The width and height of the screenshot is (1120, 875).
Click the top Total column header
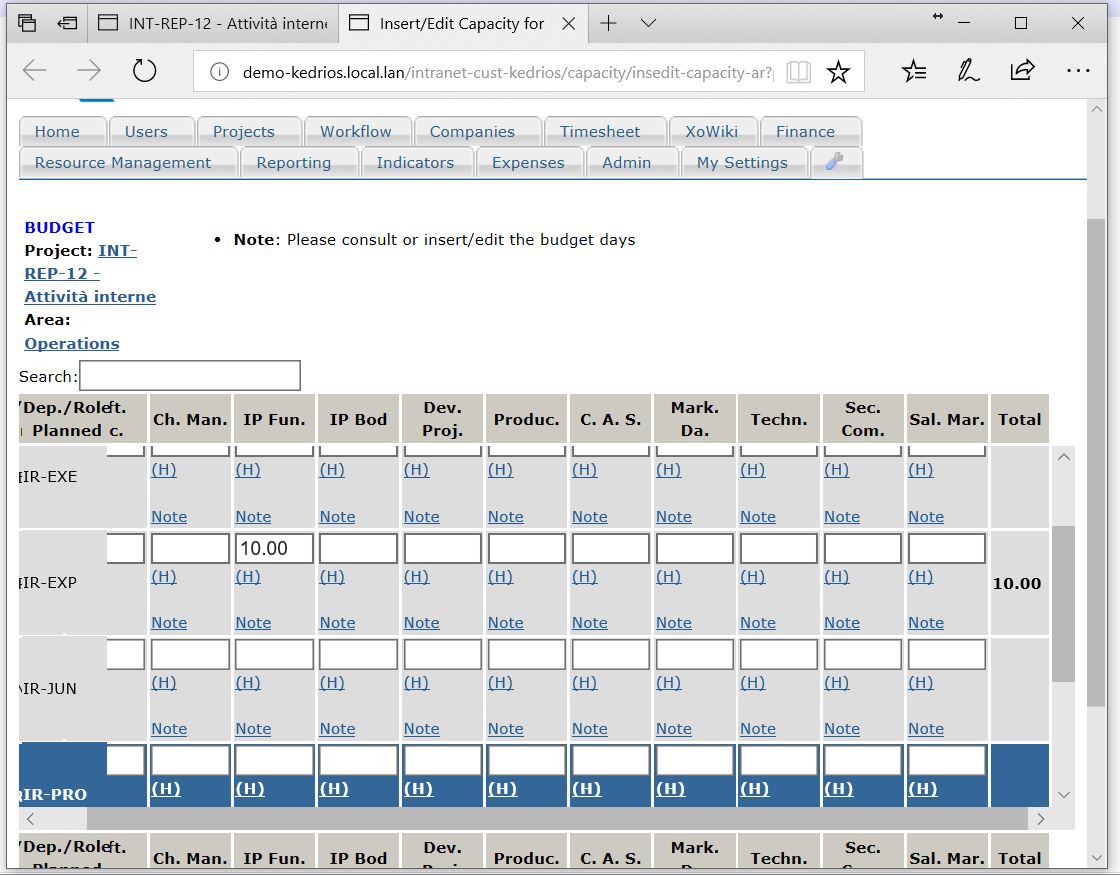(1019, 419)
